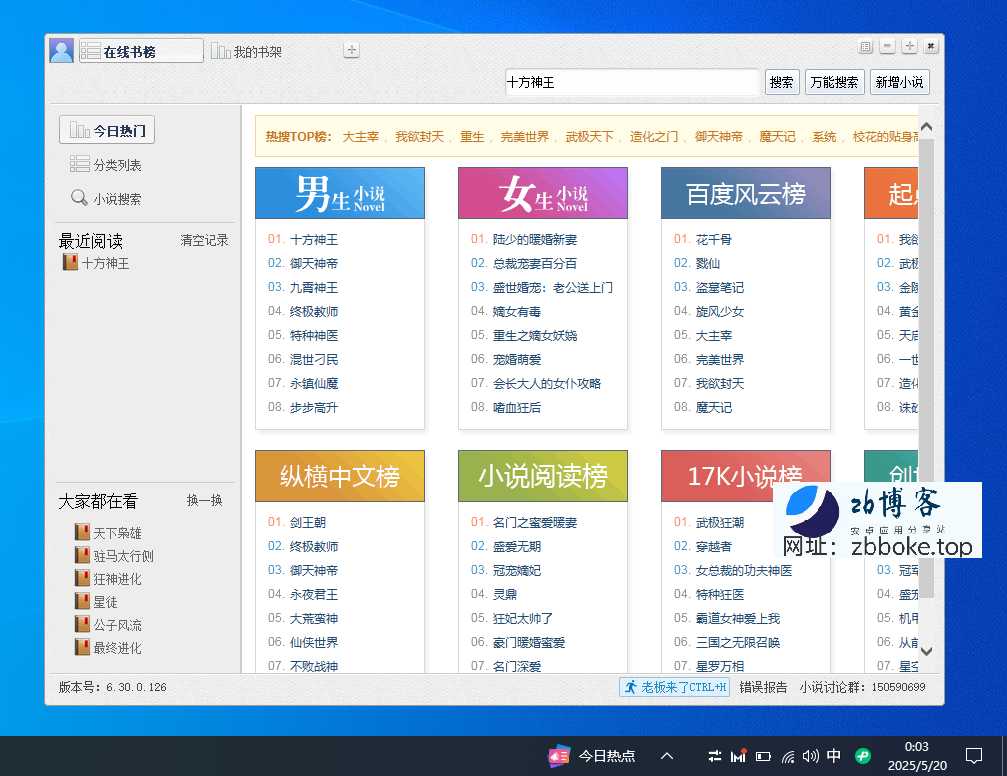This screenshot has width=1007, height=776.
Task: Open 总裁宠妻百分百
Action: [x=535, y=263]
